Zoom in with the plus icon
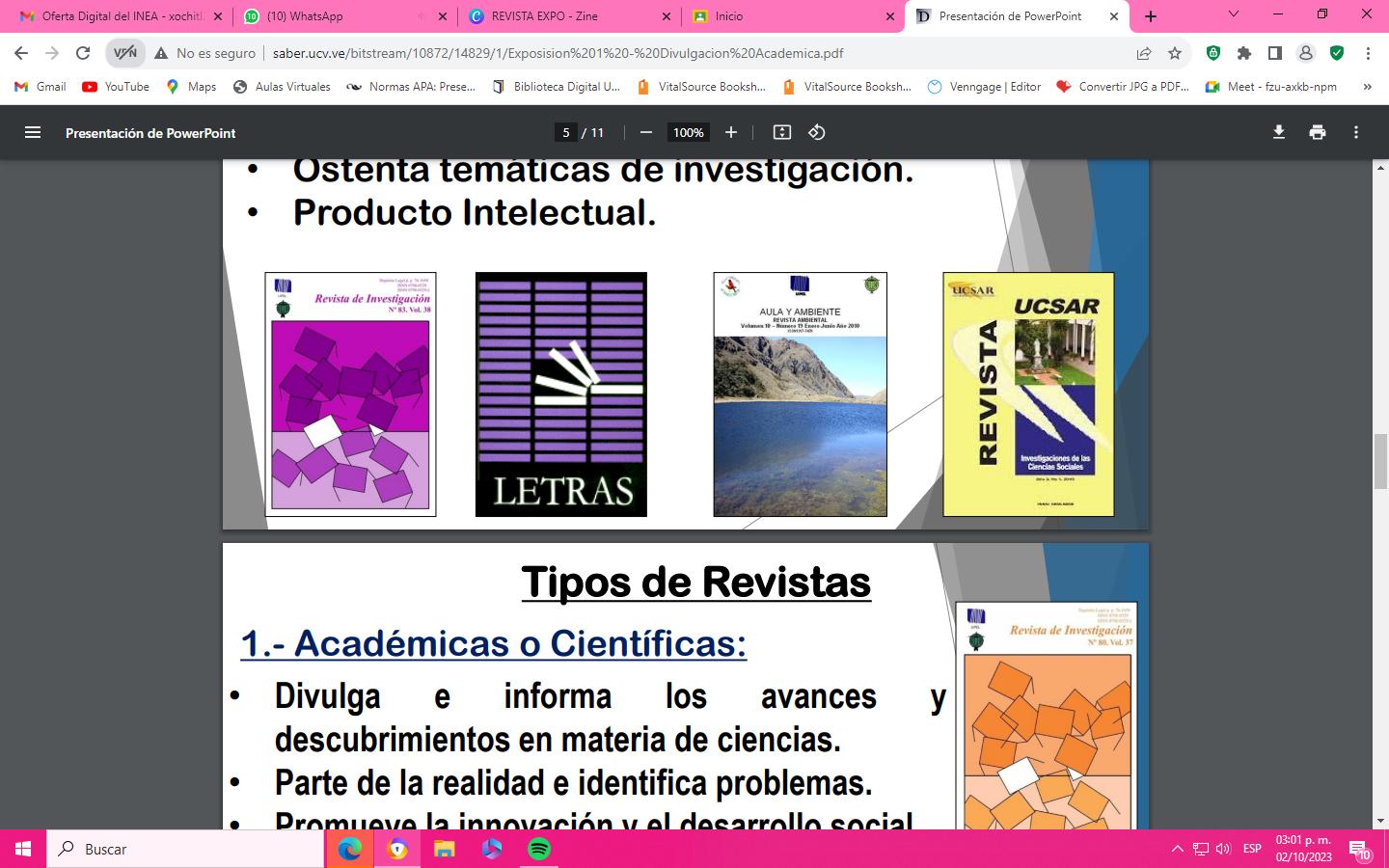This screenshot has width=1389, height=868. pos(731,132)
